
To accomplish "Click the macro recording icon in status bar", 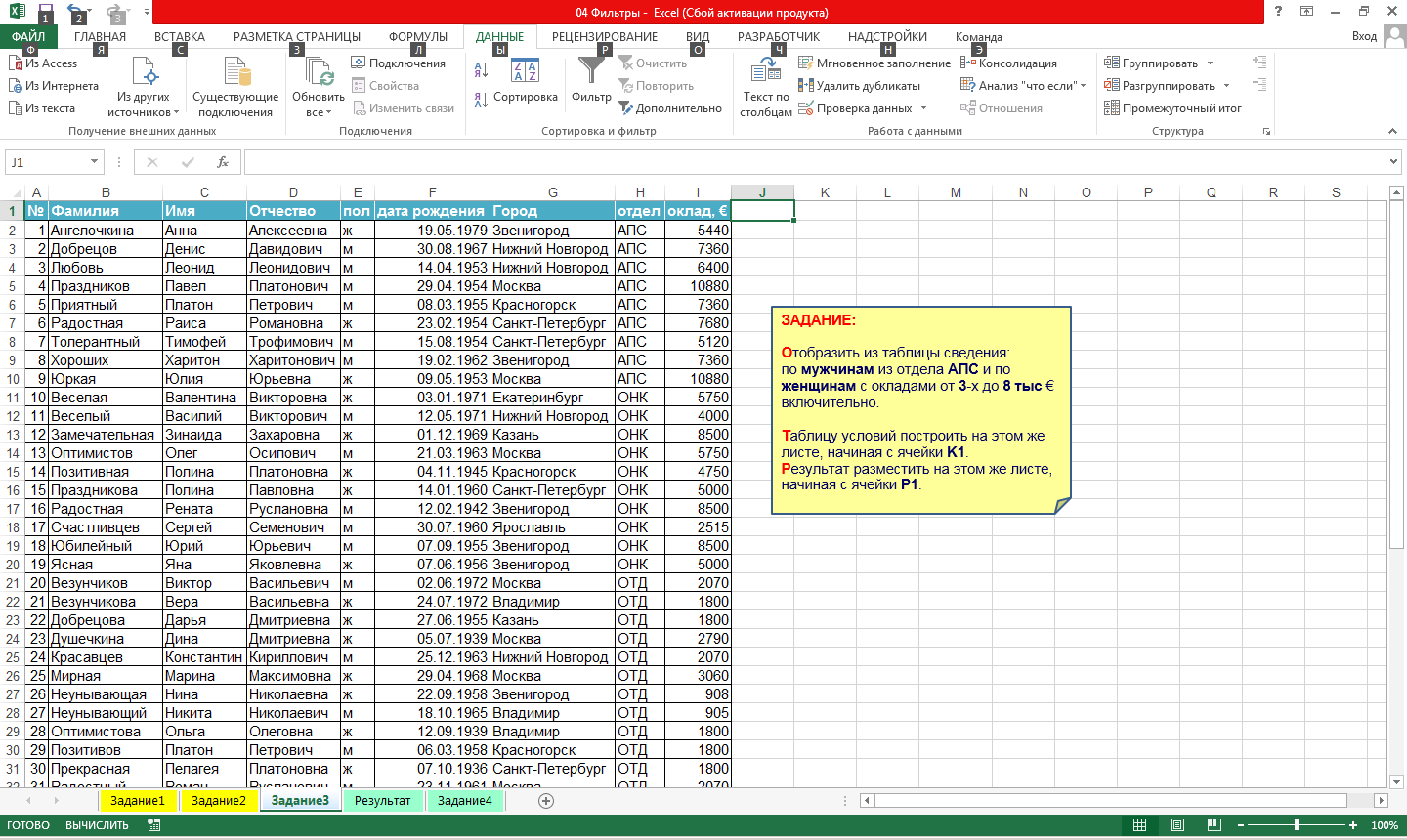I will click(x=154, y=825).
